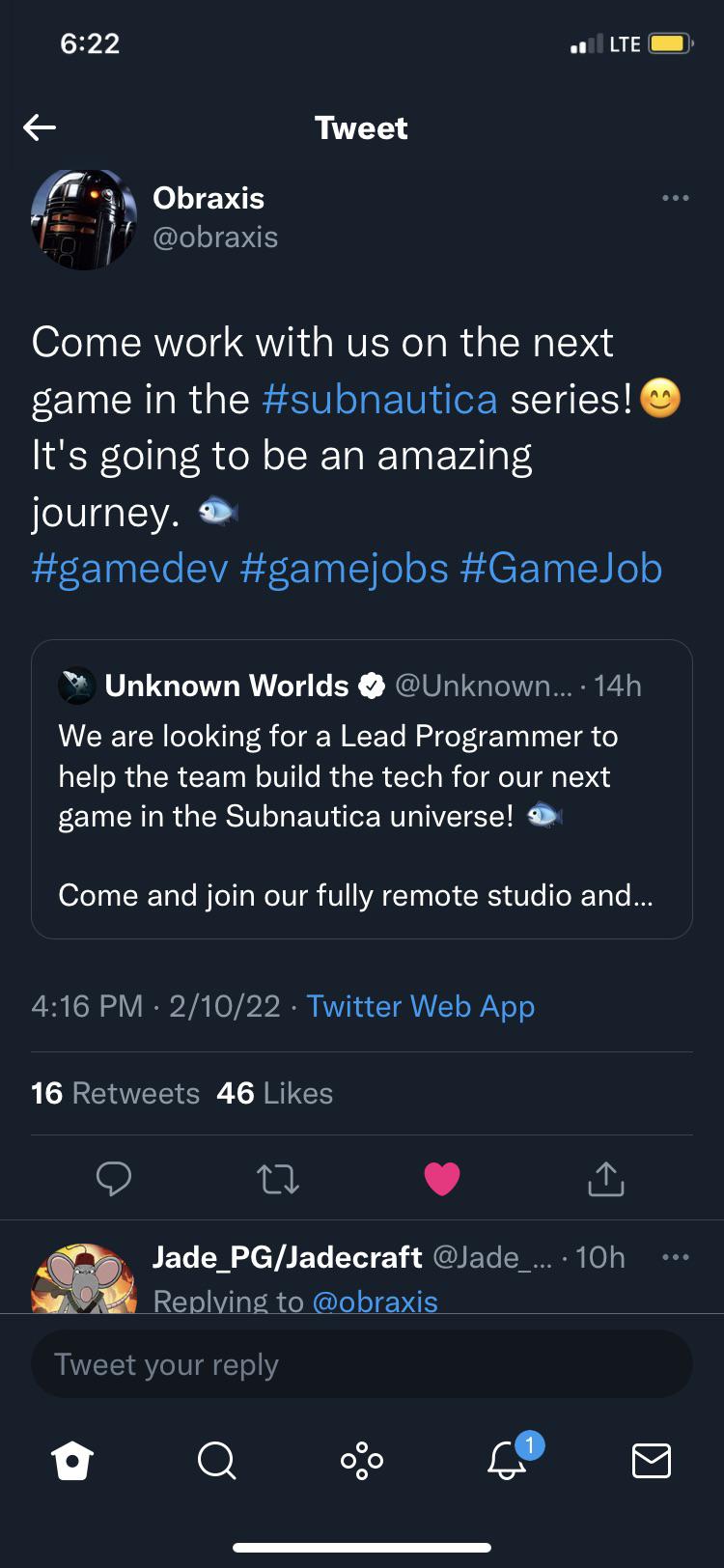Open the Spaces tab
Viewport: 724px width, 1568px height.
(x=361, y=1461)
